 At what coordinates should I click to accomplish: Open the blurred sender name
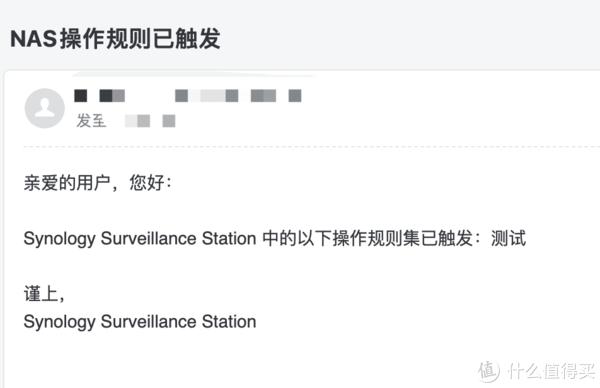(x=99, y=96)
